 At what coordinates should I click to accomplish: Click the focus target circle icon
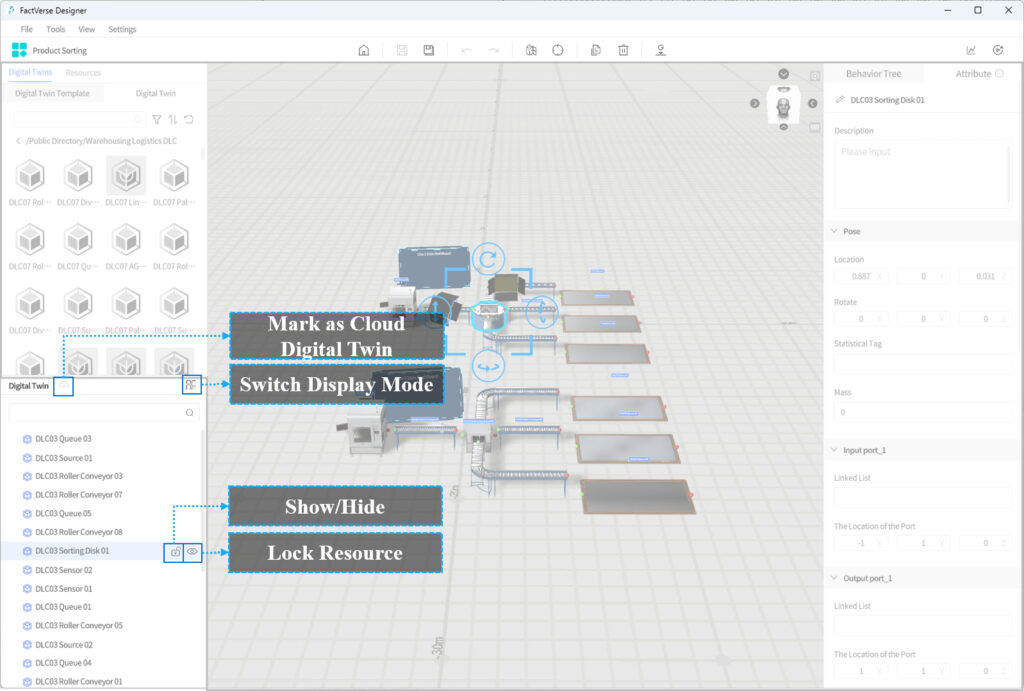coord(558,50)
